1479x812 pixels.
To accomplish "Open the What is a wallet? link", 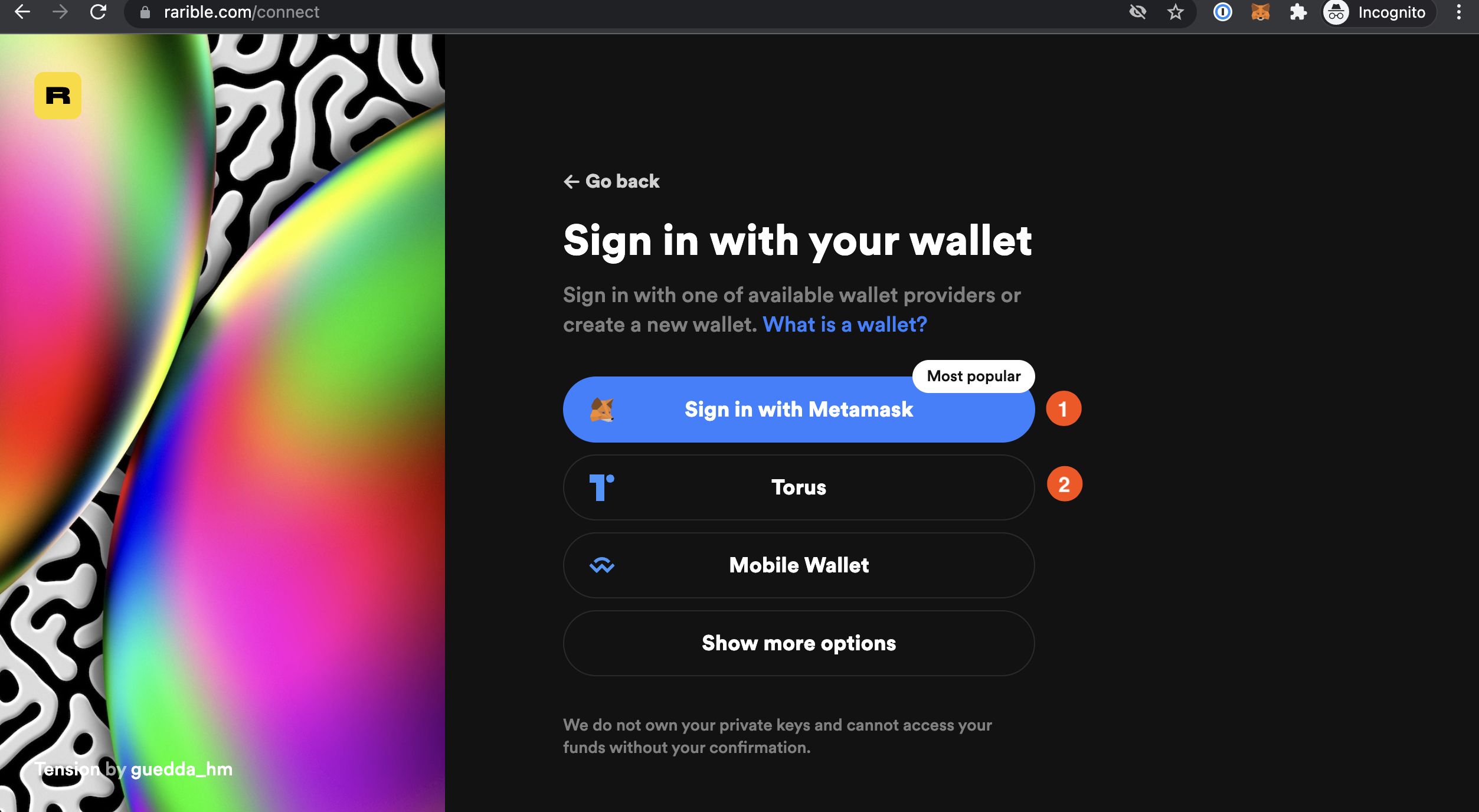I will [x=845, y=325].
